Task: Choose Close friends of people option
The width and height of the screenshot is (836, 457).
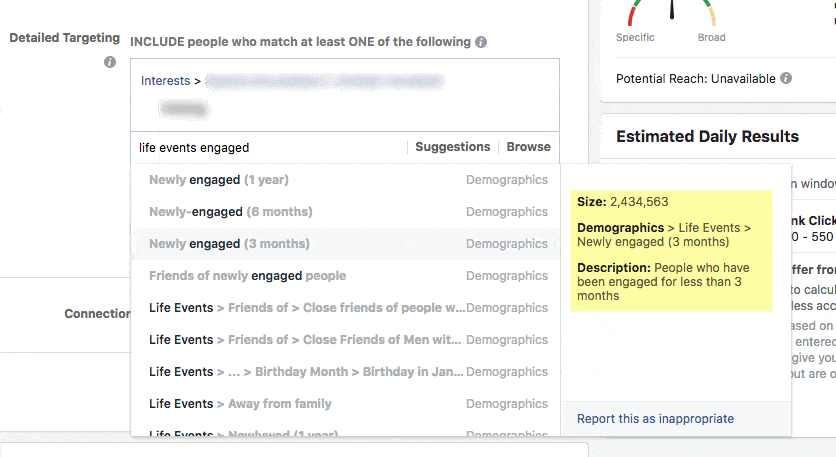Action: (307, 308)
